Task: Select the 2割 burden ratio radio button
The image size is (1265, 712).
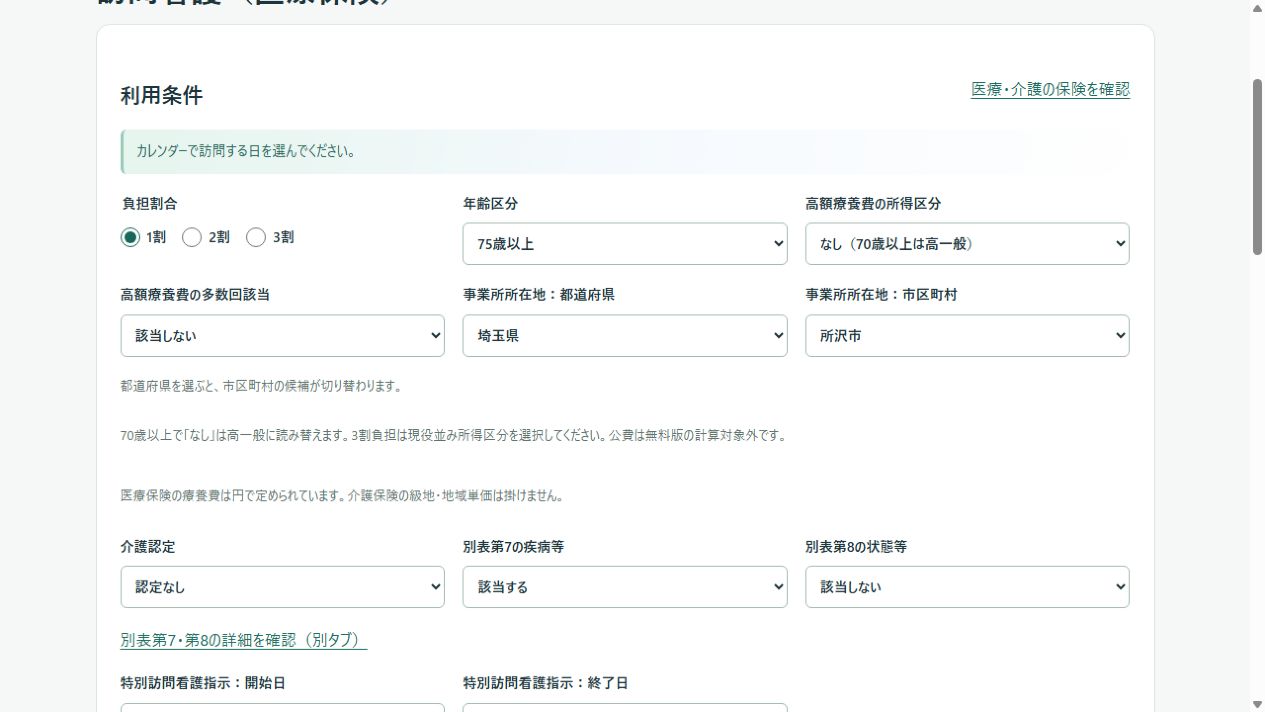Action: click(192, 237)
